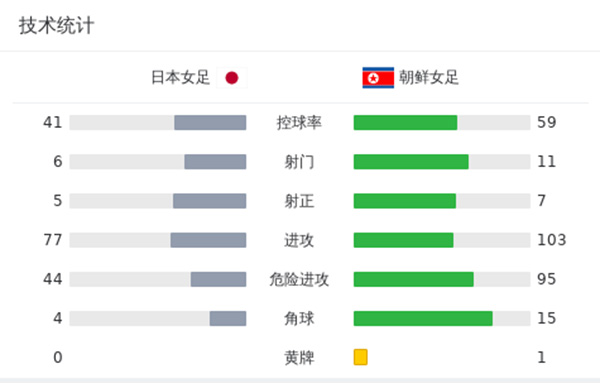Click North Korea's 103 进攻 value
The width and height of the screenshot is (600, 383).
click(x=551, y=240)
